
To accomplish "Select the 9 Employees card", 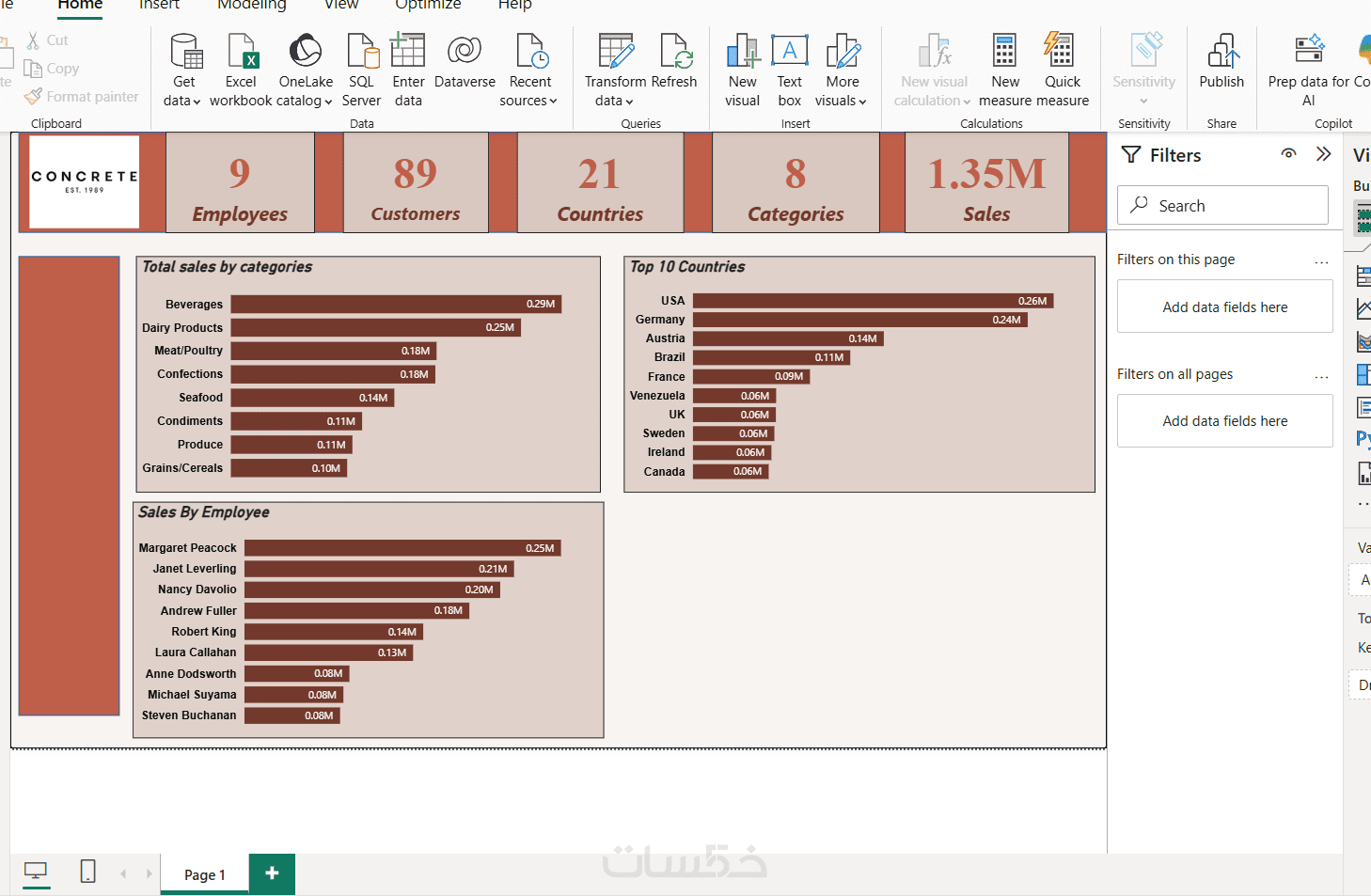I will pos(240,182).
